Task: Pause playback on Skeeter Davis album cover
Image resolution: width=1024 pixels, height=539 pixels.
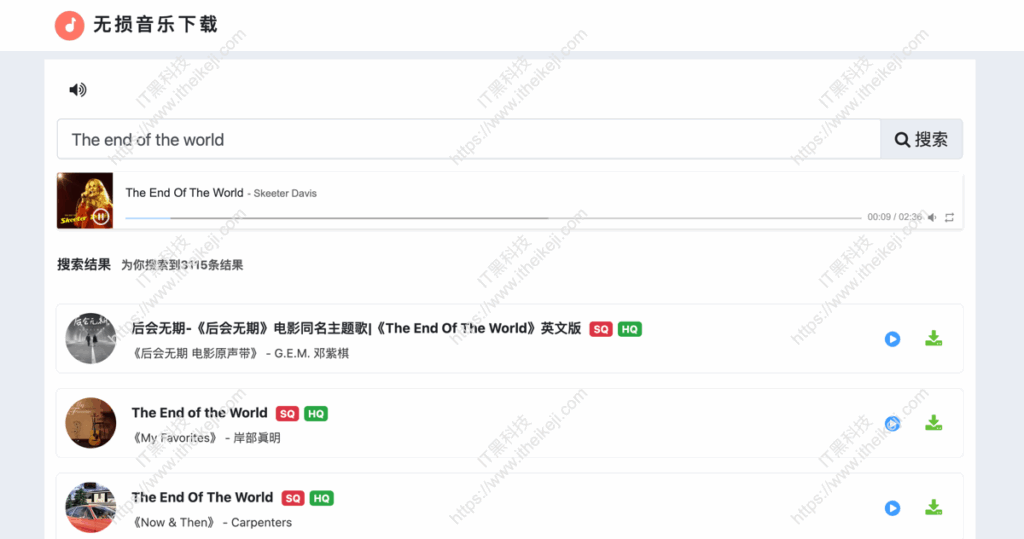Action: point(101,216)
